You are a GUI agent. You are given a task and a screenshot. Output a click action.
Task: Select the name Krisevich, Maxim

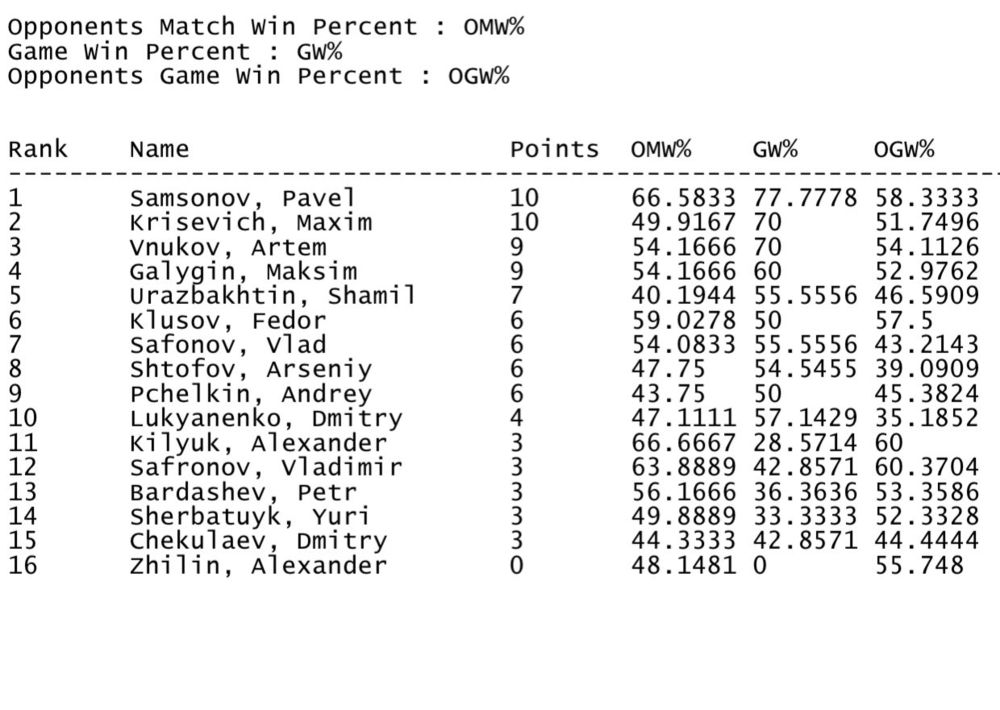coord(250,222)
